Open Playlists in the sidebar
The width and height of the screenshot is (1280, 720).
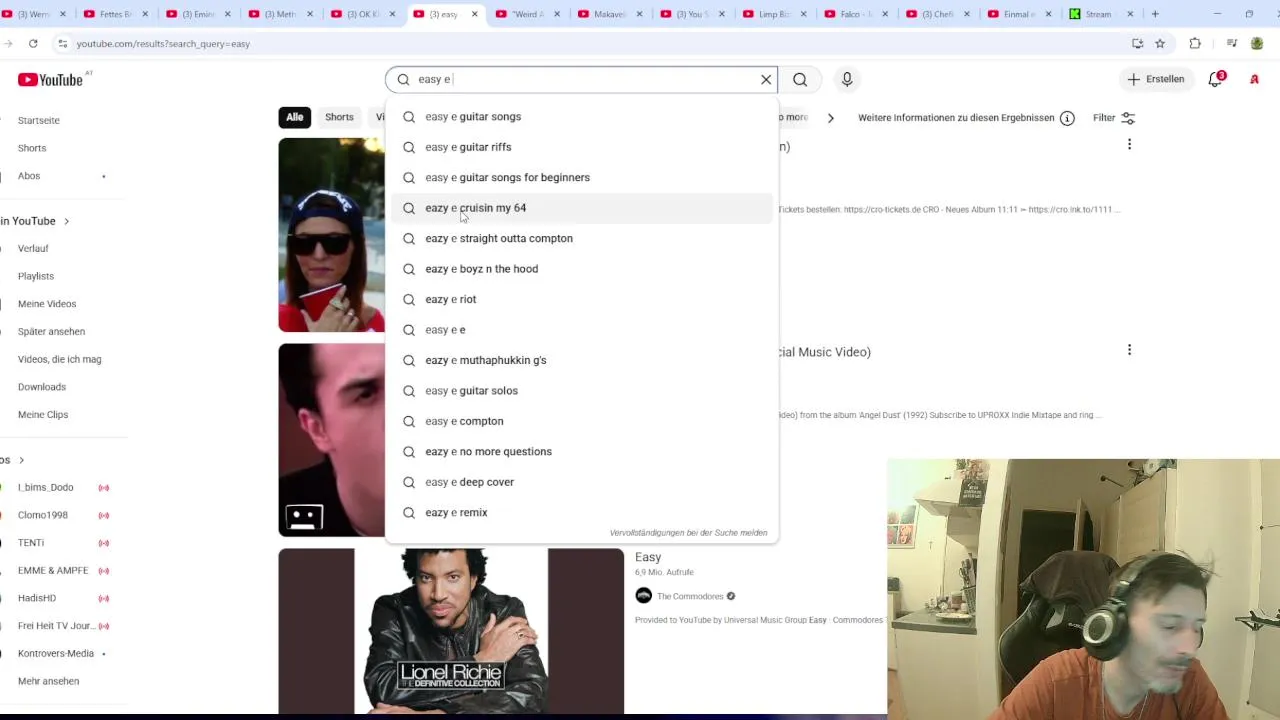click(x=36, y=276)
